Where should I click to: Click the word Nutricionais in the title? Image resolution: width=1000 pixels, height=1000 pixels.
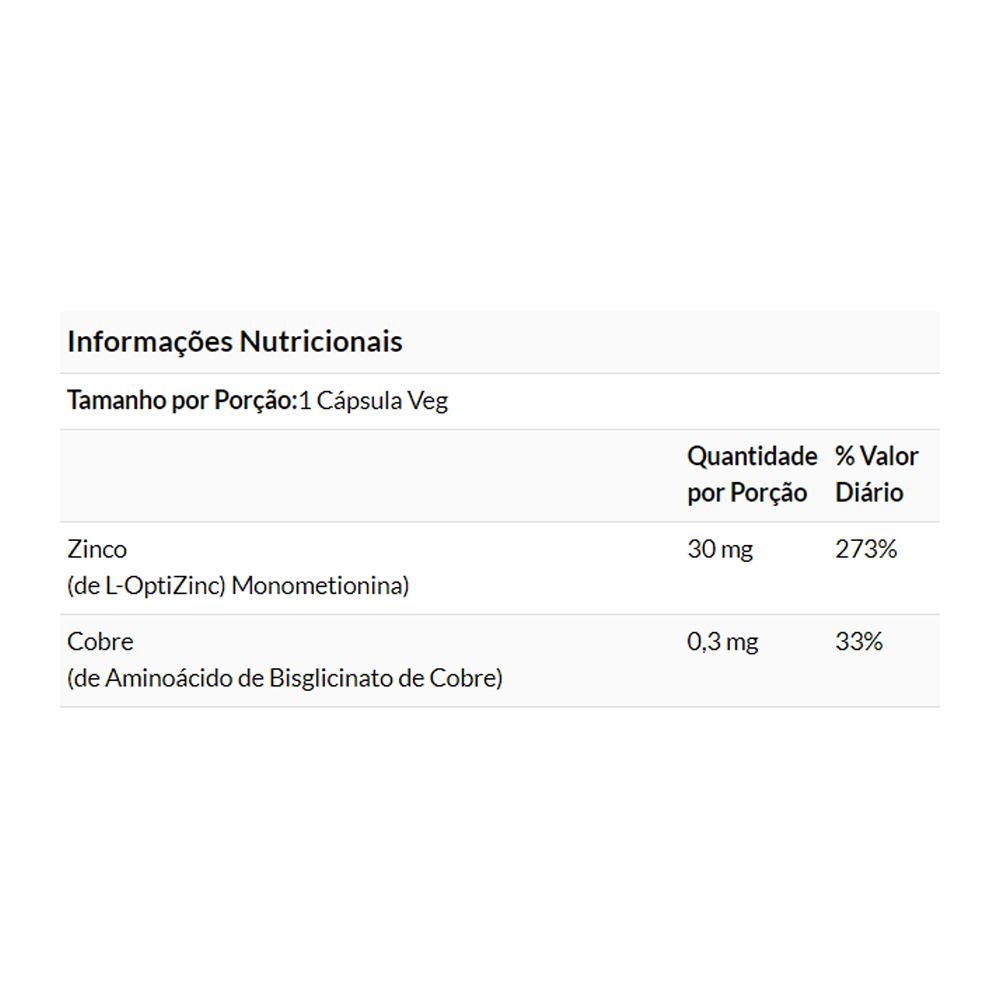(x=321, y=342)
